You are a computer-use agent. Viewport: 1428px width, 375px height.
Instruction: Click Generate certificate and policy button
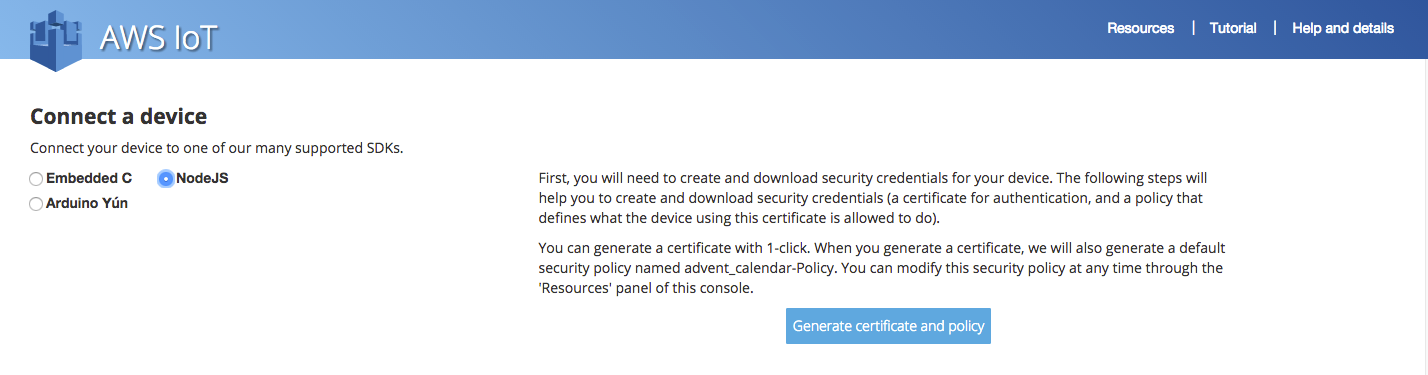[888, 326]
